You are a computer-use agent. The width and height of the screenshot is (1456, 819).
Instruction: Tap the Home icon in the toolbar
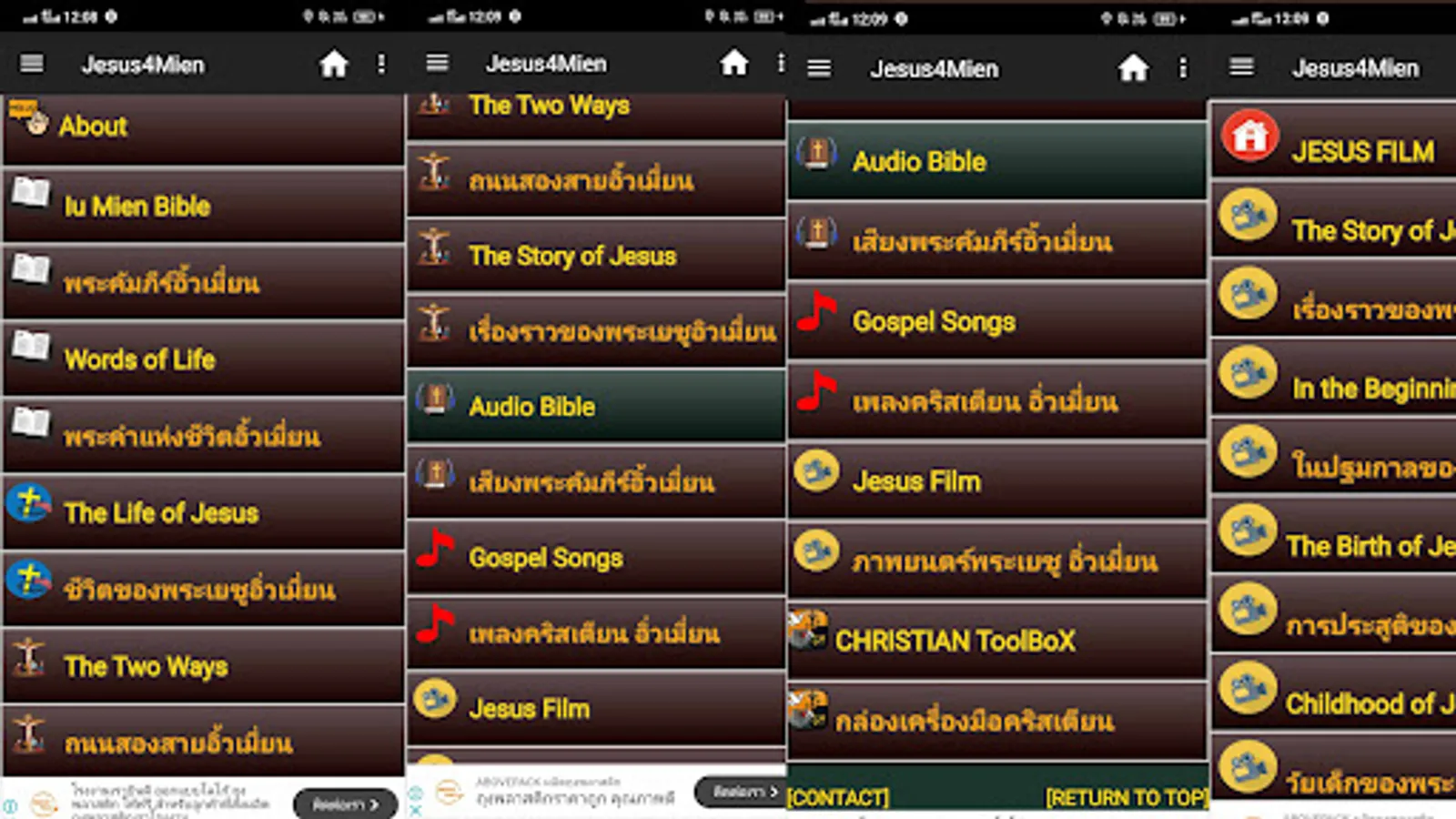[335, 64]
